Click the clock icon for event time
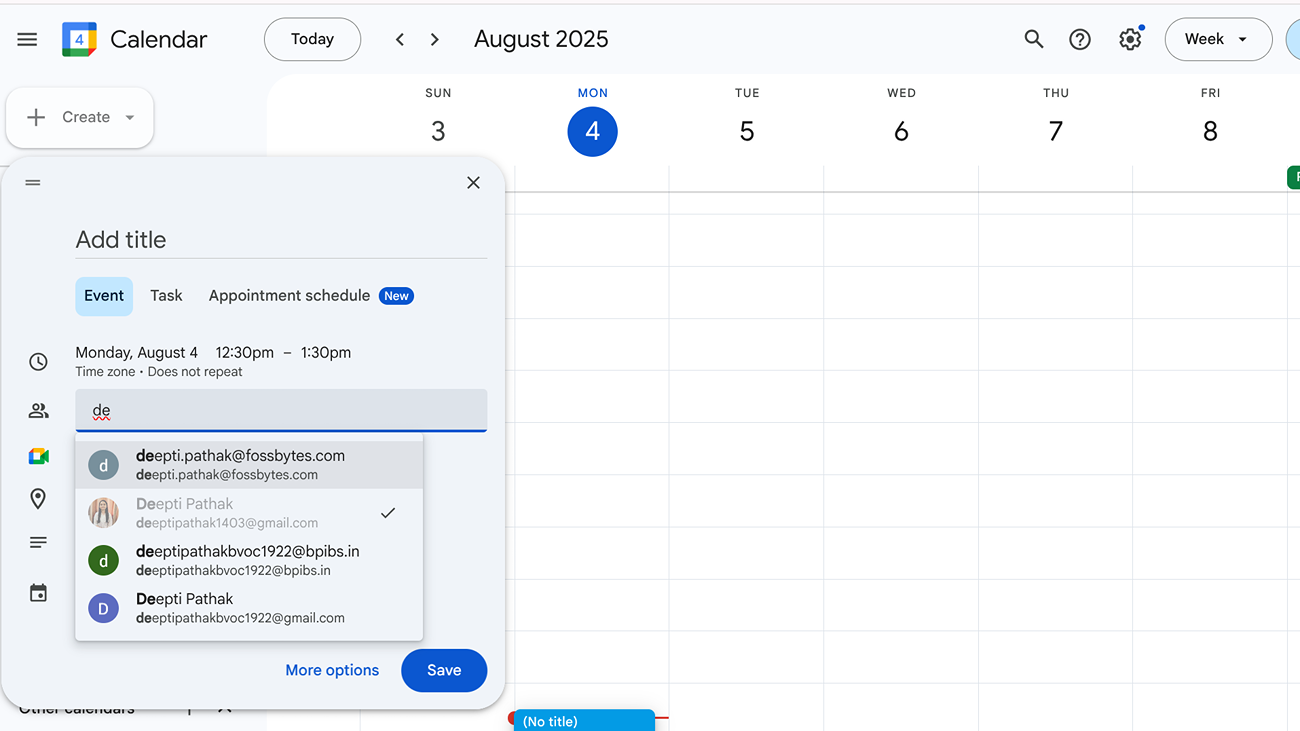1300x731 pixels. 38,361
